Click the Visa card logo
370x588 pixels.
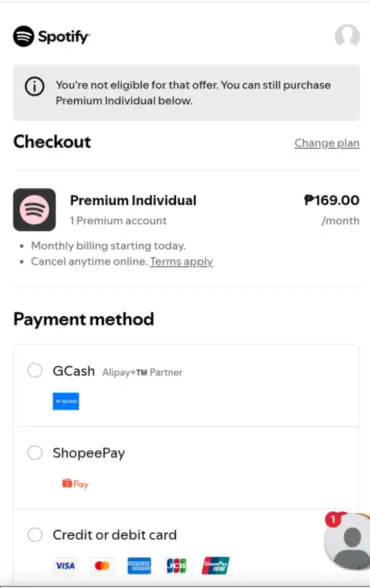pyautogui.click(x=65, y=566)
